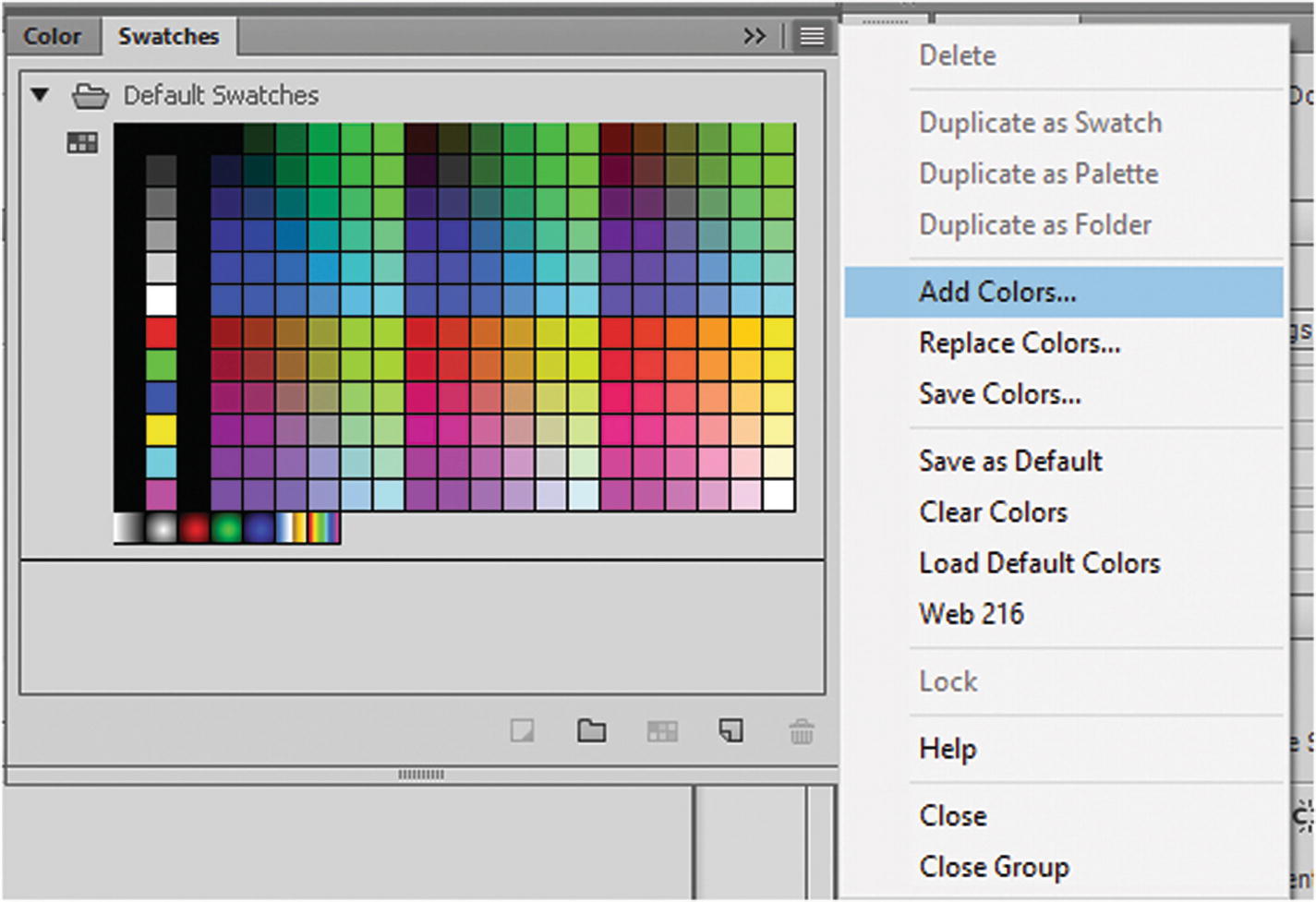The image size is (1316, 902).
Task: Click Save as Default menu option
Action: pyautogui.click(x=1010, y=461)
